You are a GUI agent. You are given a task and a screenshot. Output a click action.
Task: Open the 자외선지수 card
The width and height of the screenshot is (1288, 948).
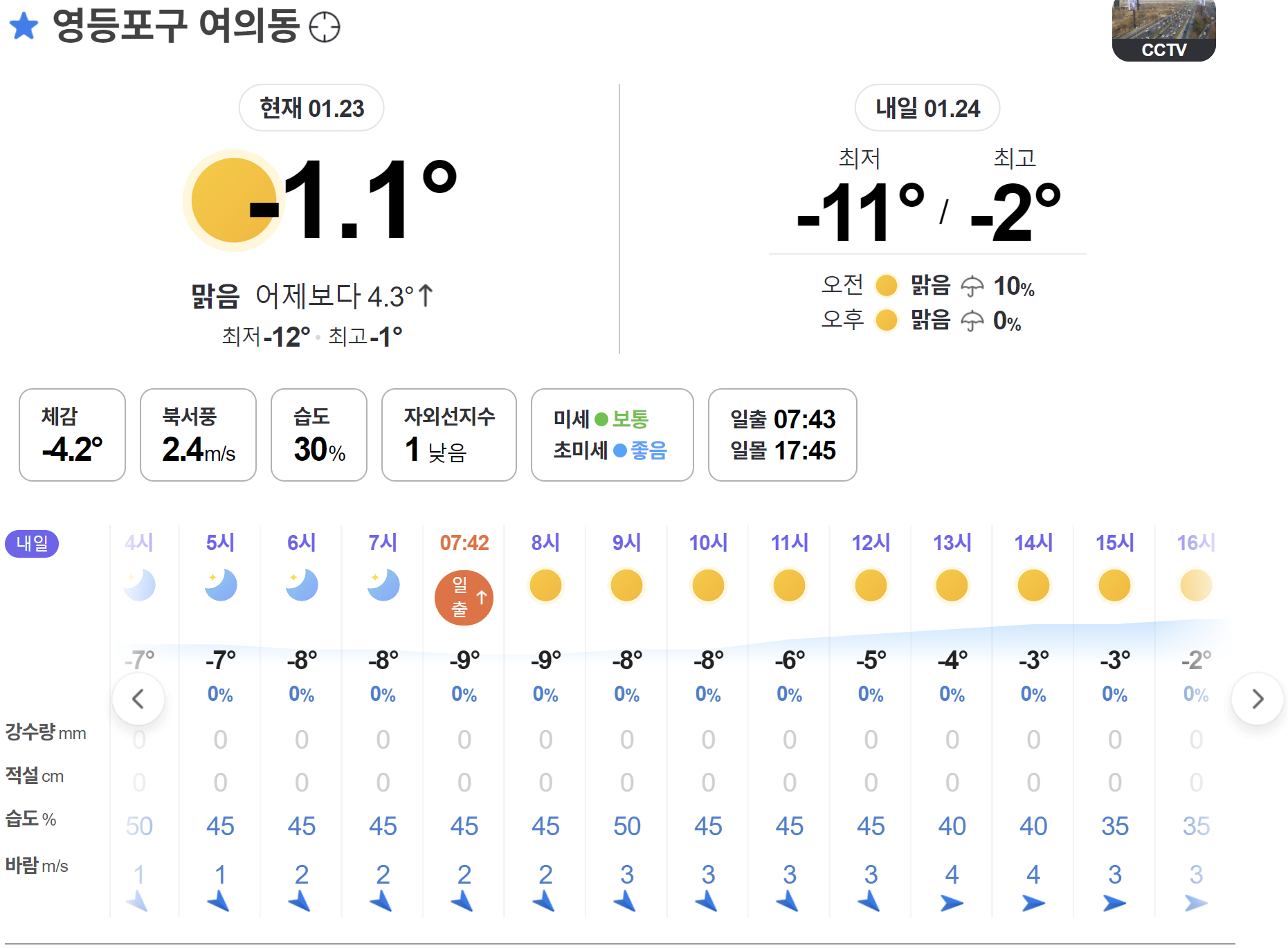click(x=448, y=435)
